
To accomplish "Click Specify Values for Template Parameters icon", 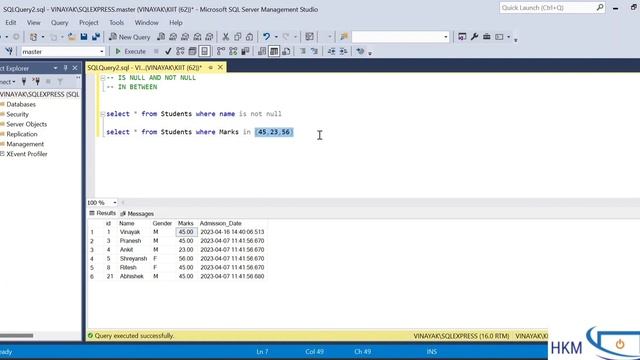I will [360, 51].
